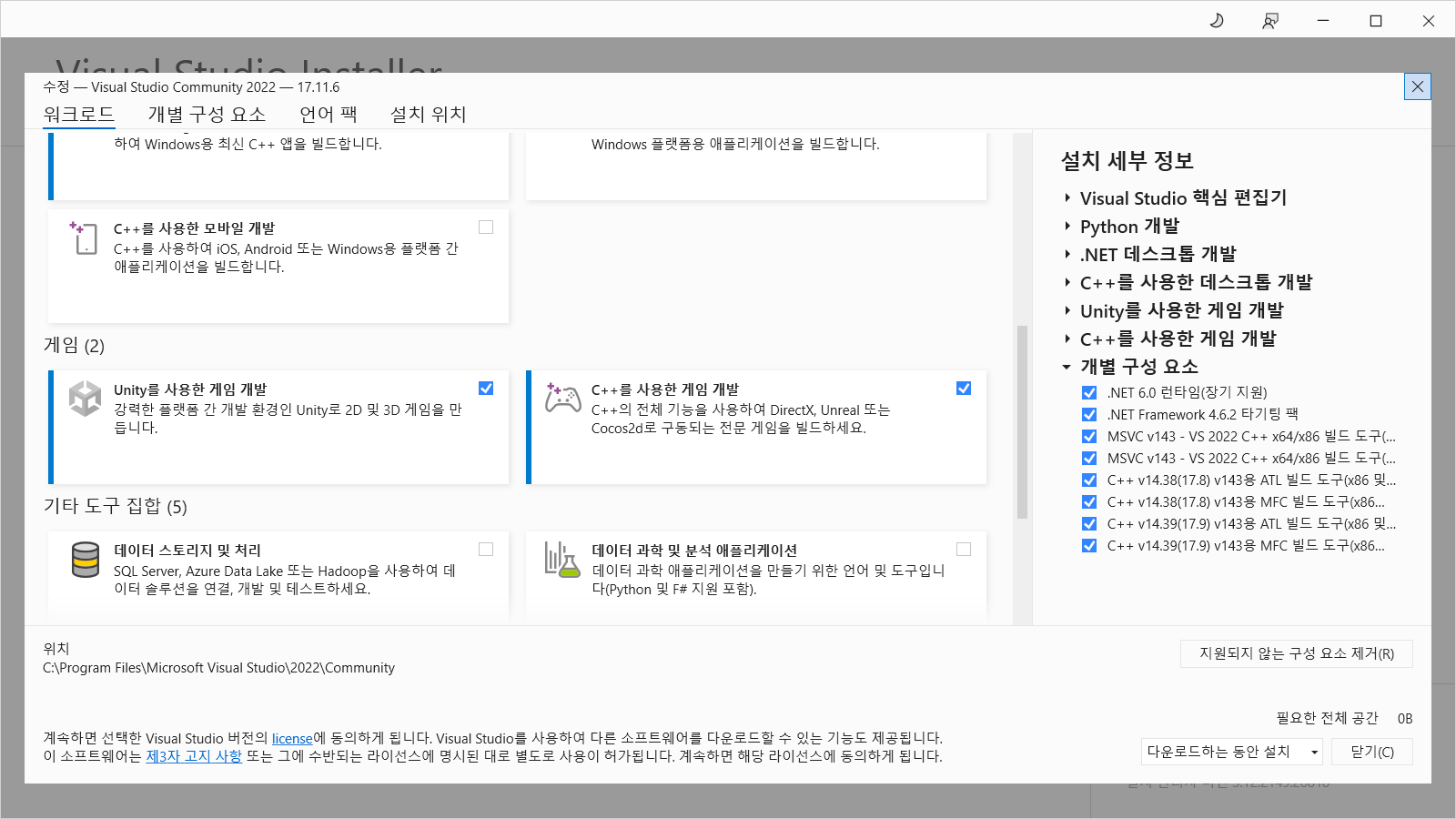Check the C++를 사용한 모바일 개발 workload
1456x819 pixels.
[x=486, y=227]
